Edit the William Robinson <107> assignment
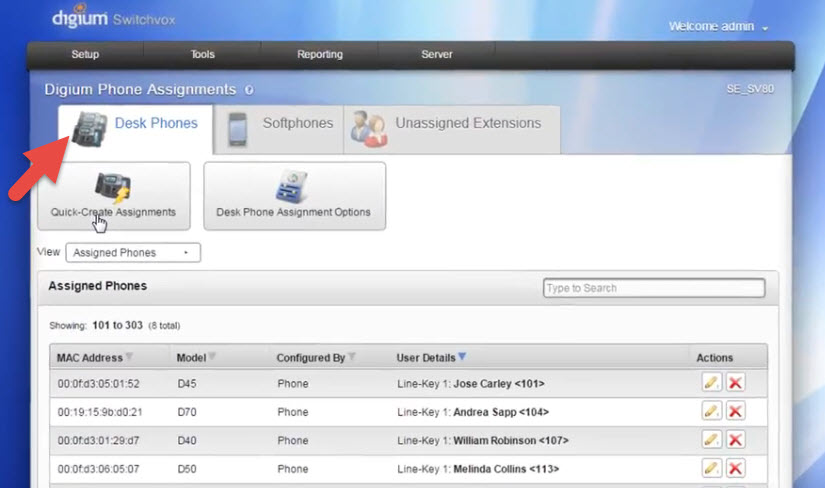This screenshot has width=825, height=488. click(x=711, y=440)
